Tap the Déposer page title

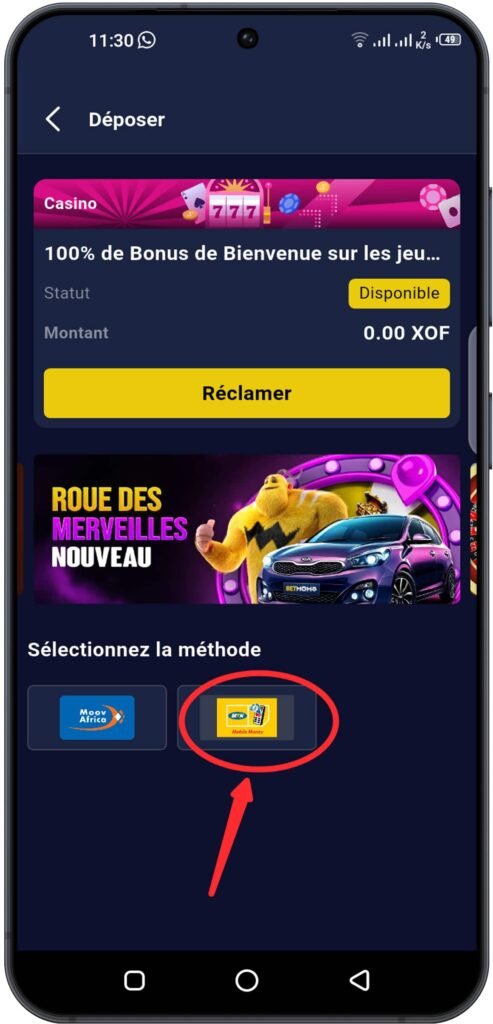127,120
